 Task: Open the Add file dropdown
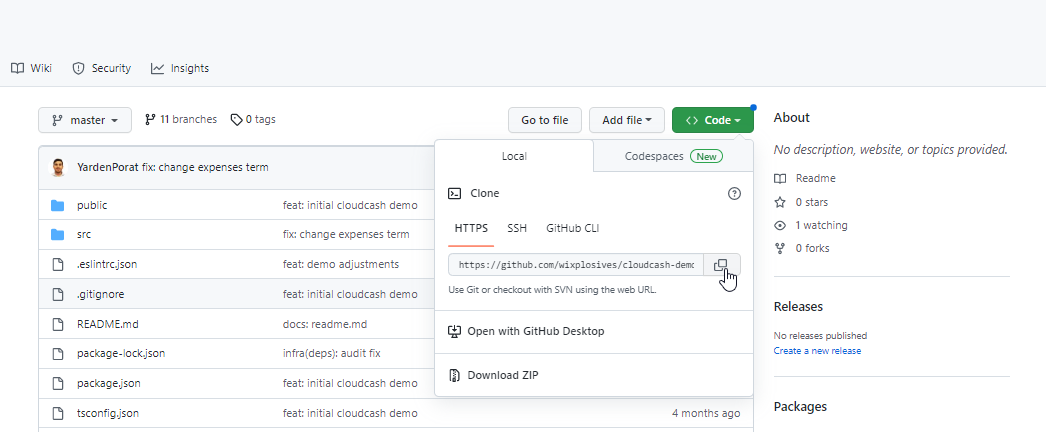pyautogui.click(x=626, y=120)
